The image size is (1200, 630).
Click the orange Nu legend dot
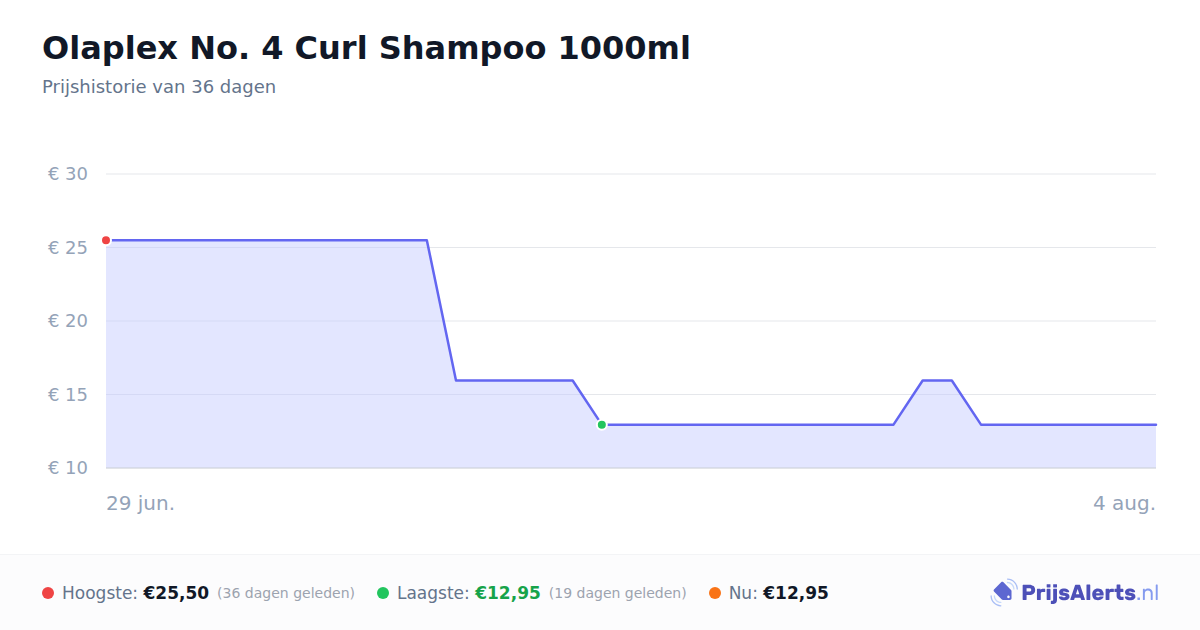click(x=715, y=593)
